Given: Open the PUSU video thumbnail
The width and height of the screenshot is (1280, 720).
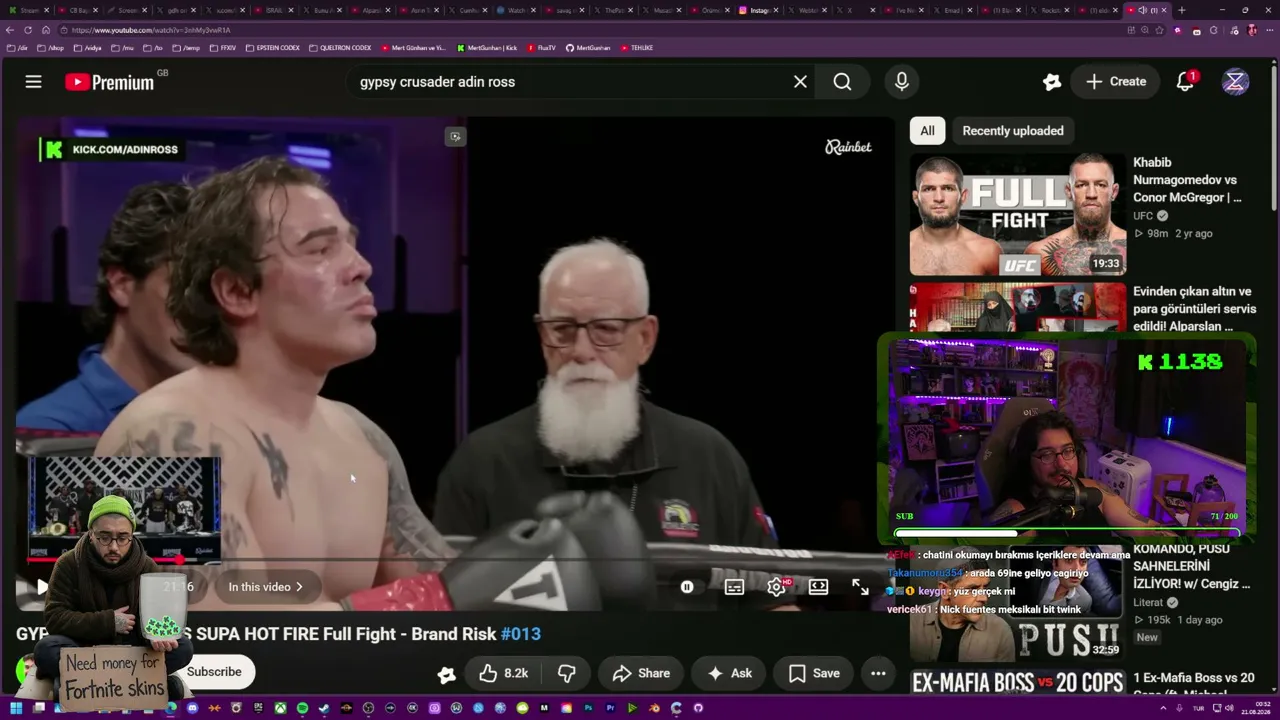Looking at the screenshot, I should pyautogui.click(x=1016, y=604).
